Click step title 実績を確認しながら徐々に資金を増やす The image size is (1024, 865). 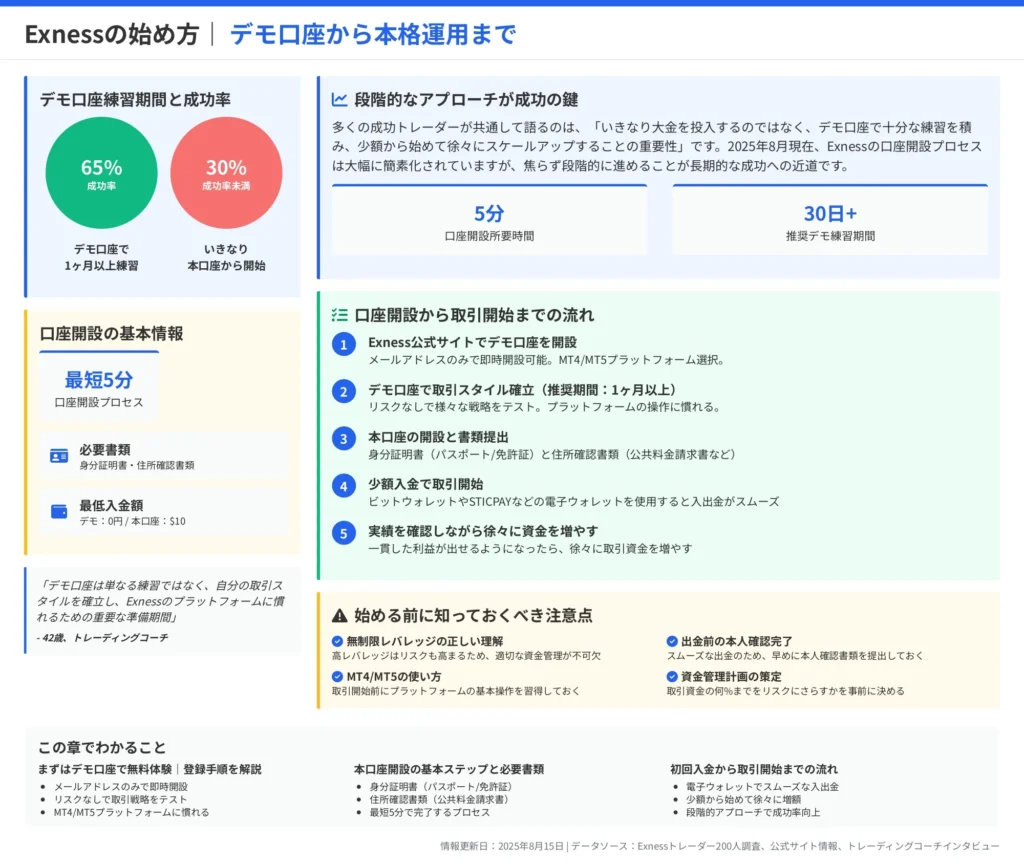[483, 531]
